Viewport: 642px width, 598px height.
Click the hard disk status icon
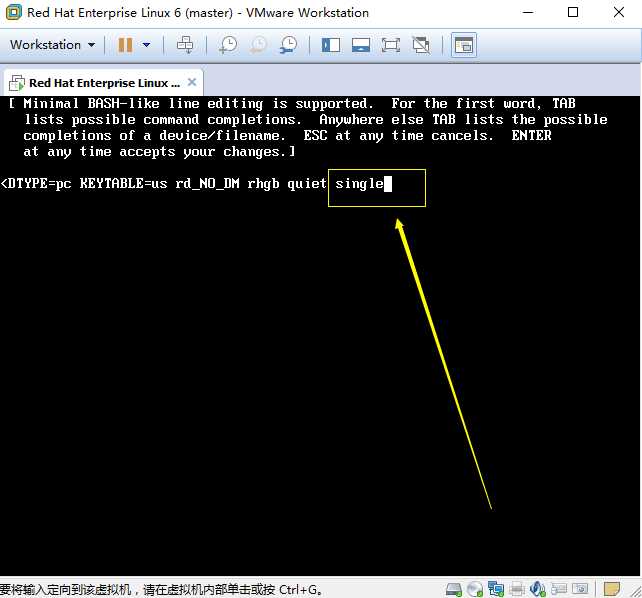pyautogui.click(x=454, y=589)
